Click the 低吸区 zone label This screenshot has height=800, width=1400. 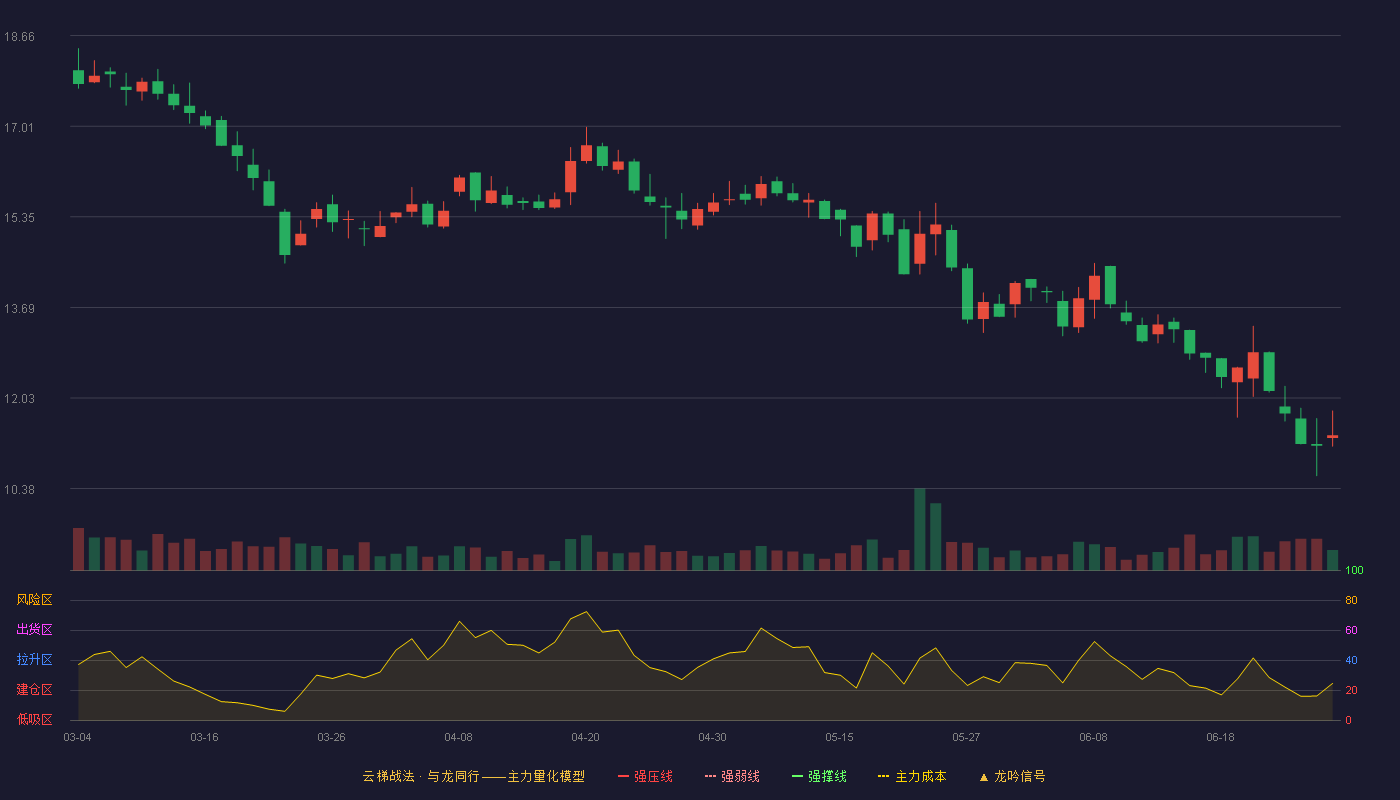point(34,720)
